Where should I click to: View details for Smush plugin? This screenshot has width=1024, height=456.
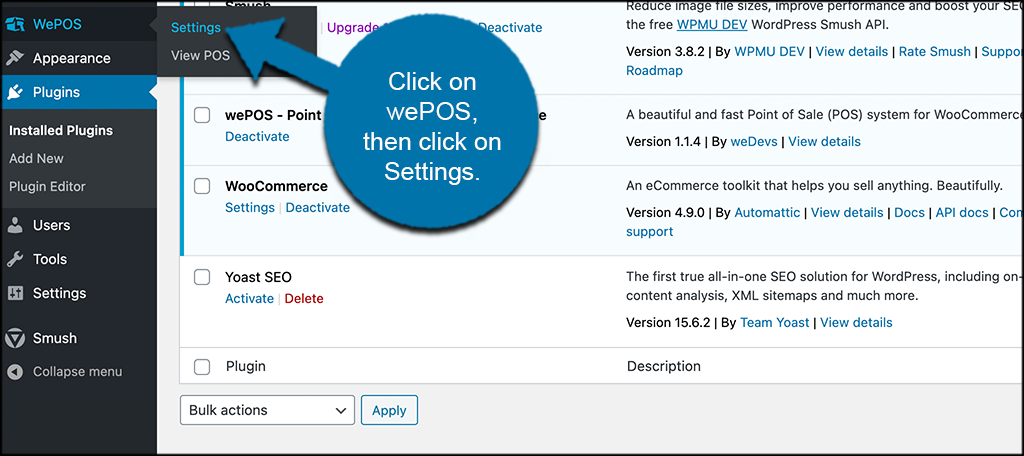click(x=852, y=51)
